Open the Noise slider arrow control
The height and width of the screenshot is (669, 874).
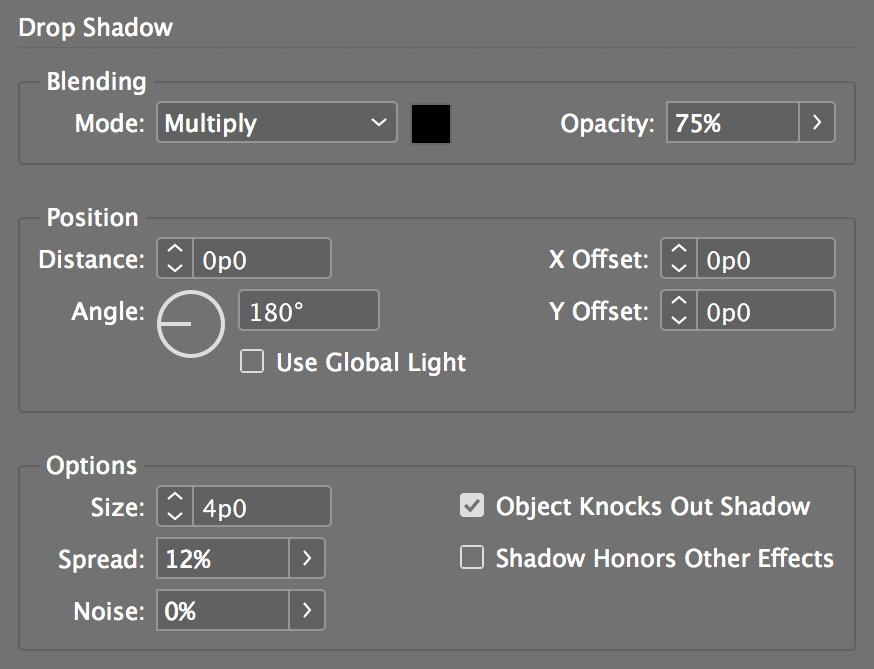tap(307, 610)
